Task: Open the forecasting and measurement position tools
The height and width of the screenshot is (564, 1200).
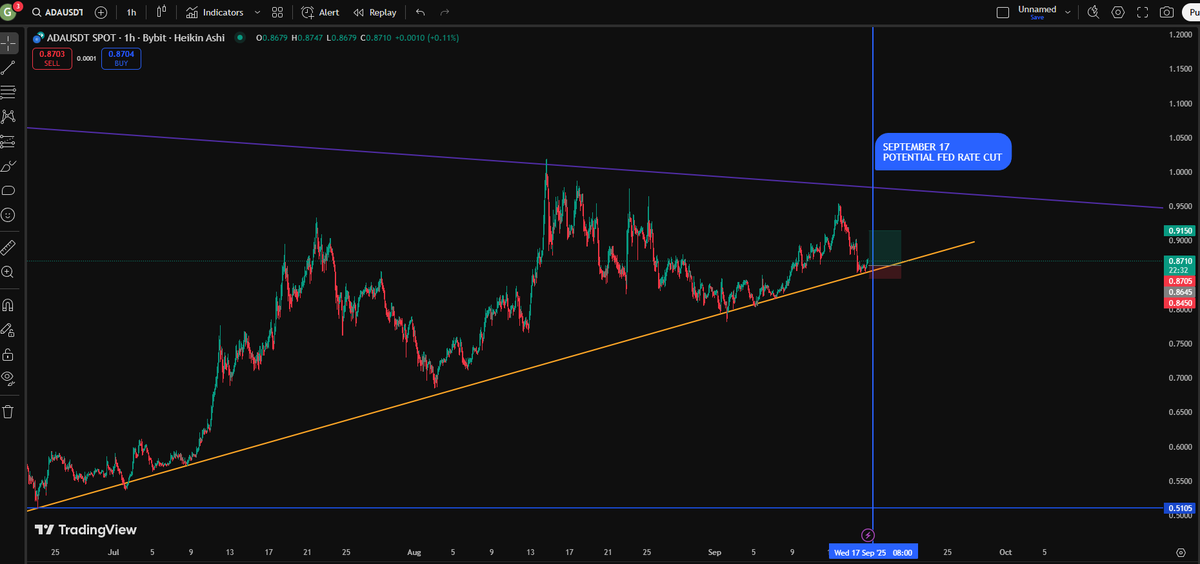Action: click(9, 141)
